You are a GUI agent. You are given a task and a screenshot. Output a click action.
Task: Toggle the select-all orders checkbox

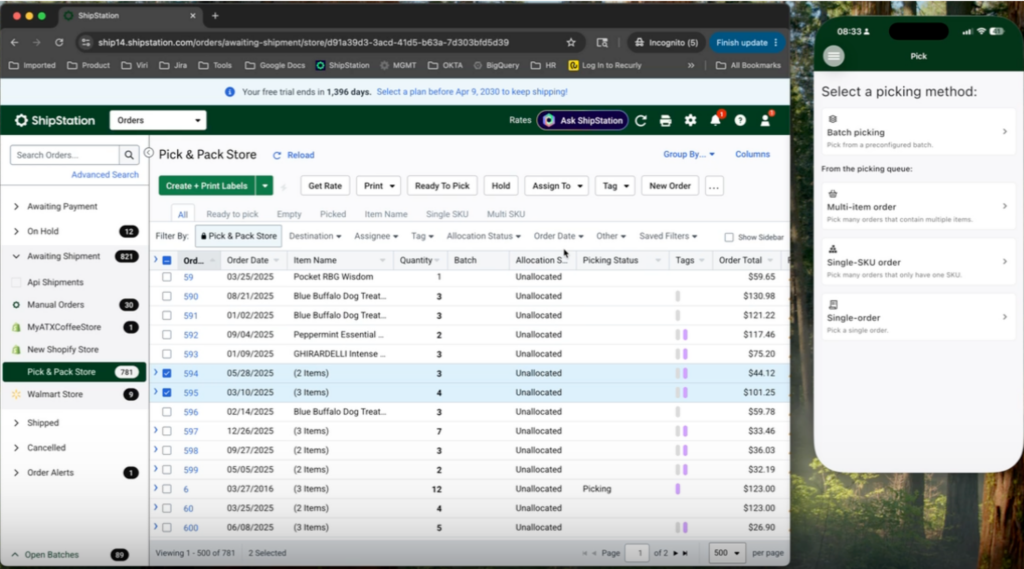167,260
